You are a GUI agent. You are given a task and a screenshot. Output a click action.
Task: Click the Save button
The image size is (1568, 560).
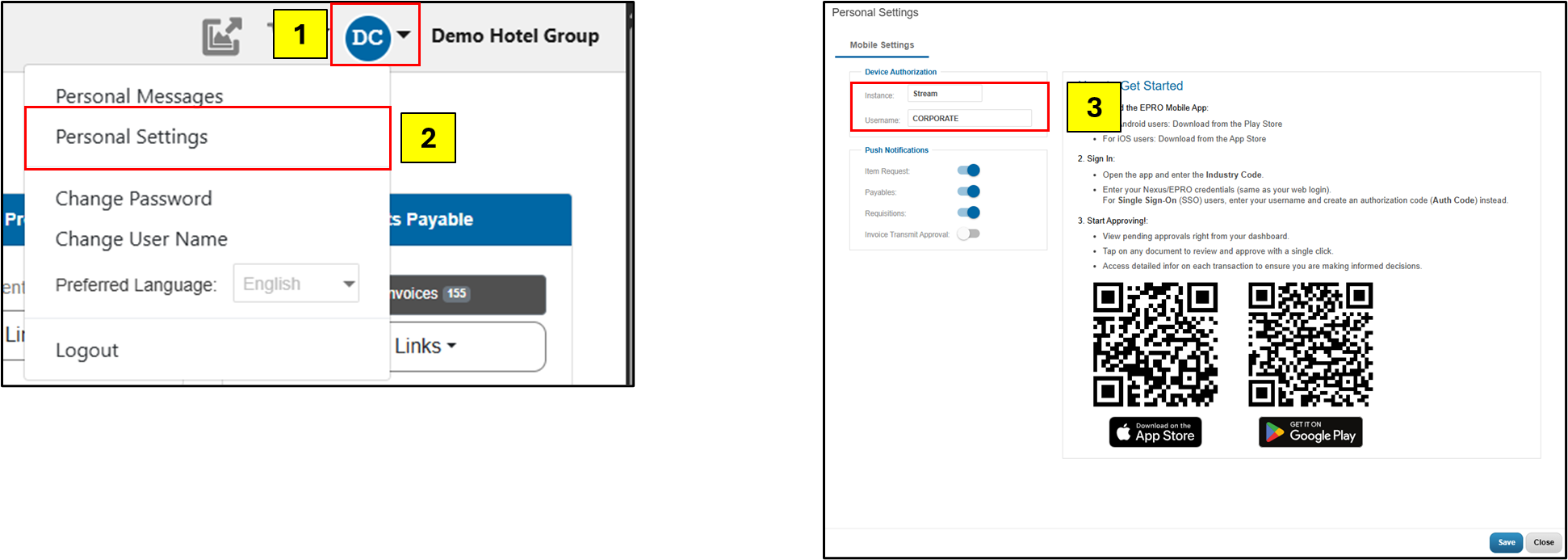pyautogui.click(x=1506, y=542)
